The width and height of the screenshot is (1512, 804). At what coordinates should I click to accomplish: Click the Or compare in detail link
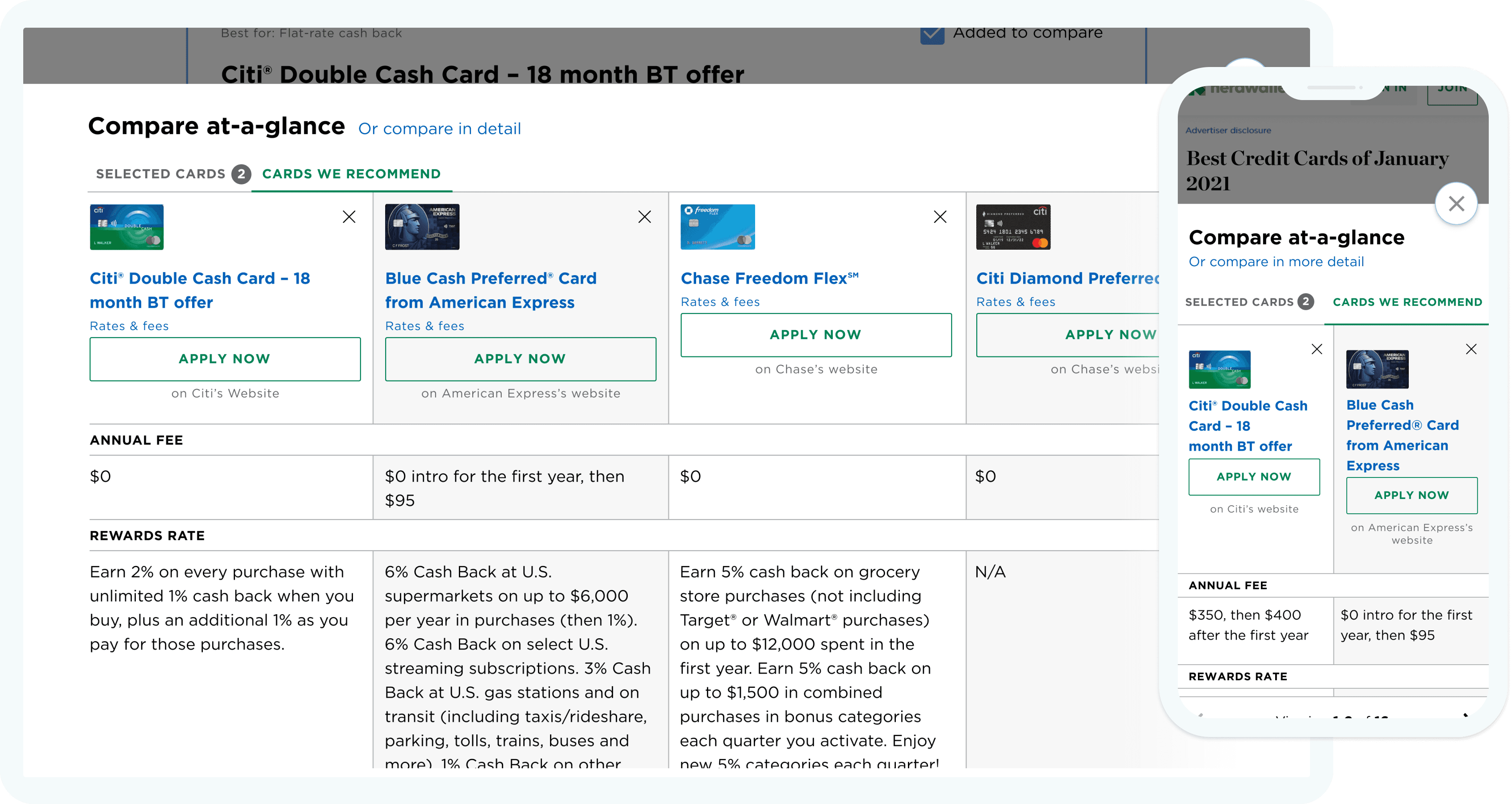coord(440,129)
